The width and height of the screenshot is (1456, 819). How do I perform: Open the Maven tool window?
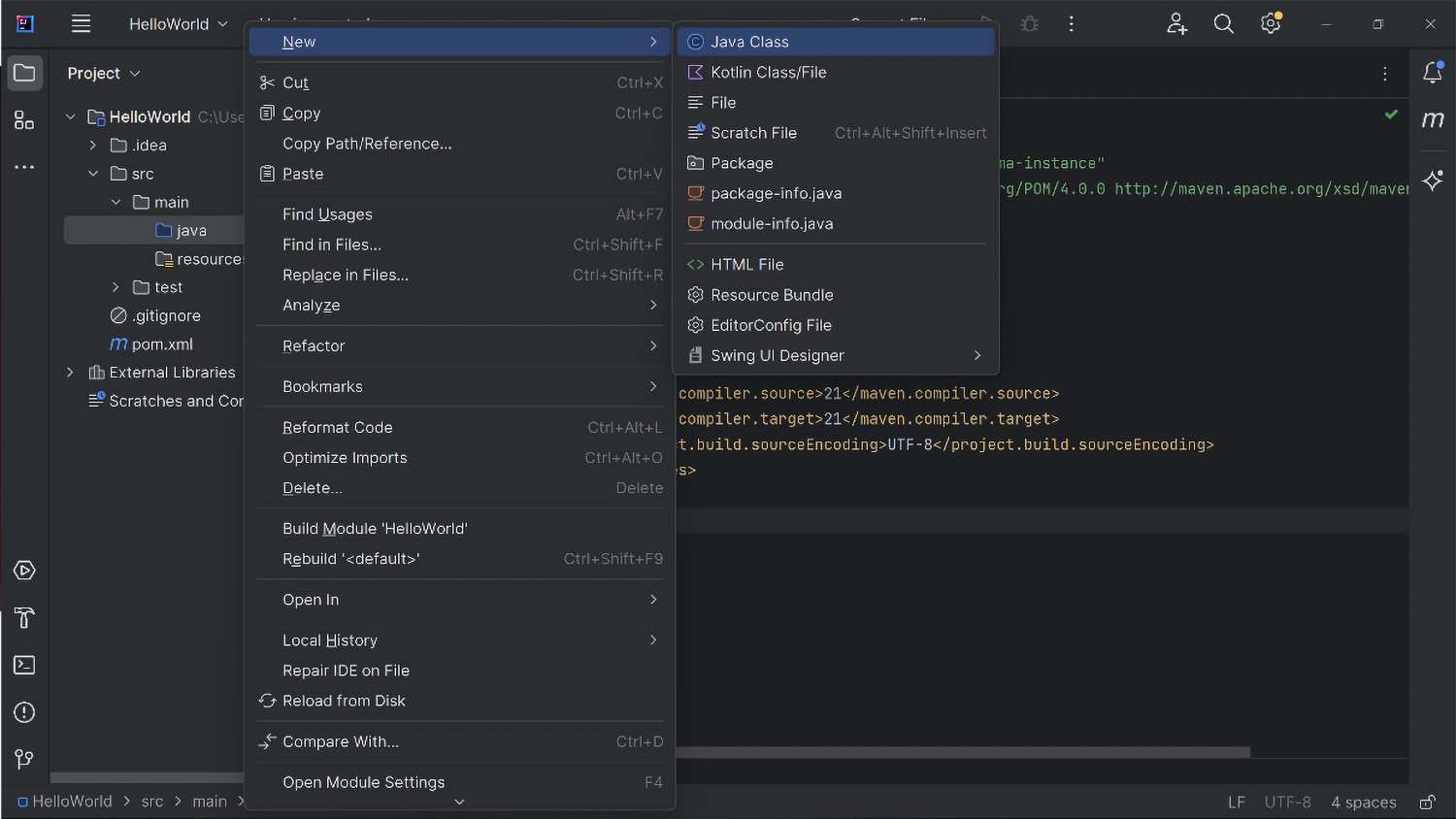(x=1433, y=119)
